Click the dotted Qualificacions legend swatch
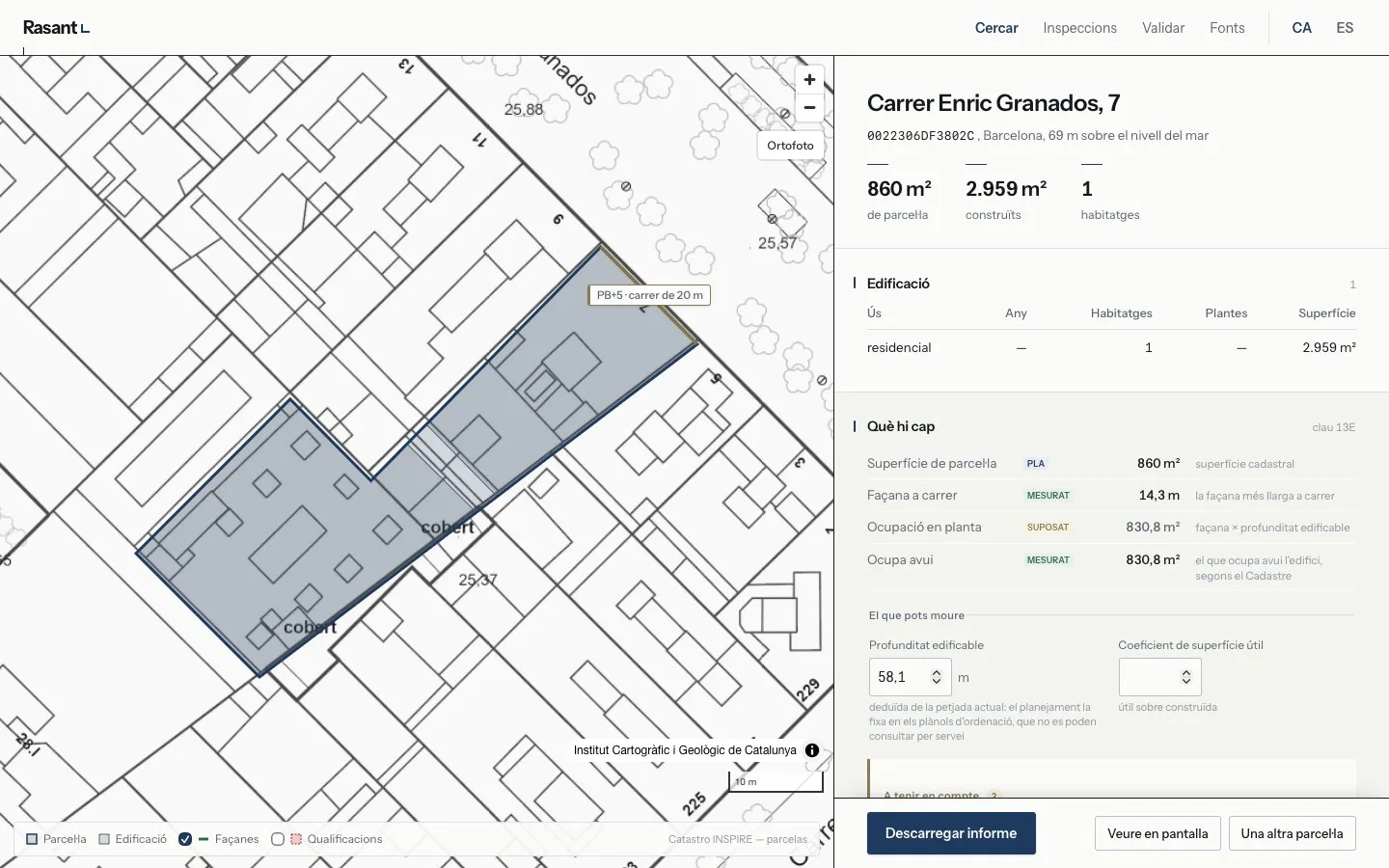 pyautogui.click(x=296, y=839)
